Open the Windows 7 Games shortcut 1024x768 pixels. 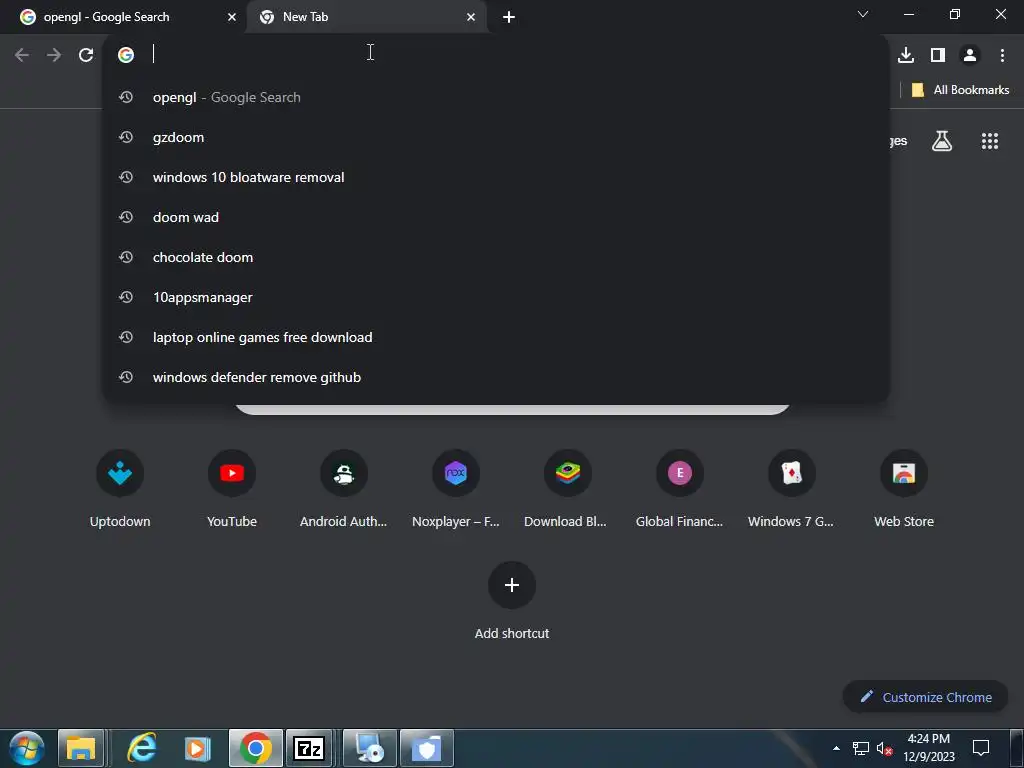[x=792, y=488]
